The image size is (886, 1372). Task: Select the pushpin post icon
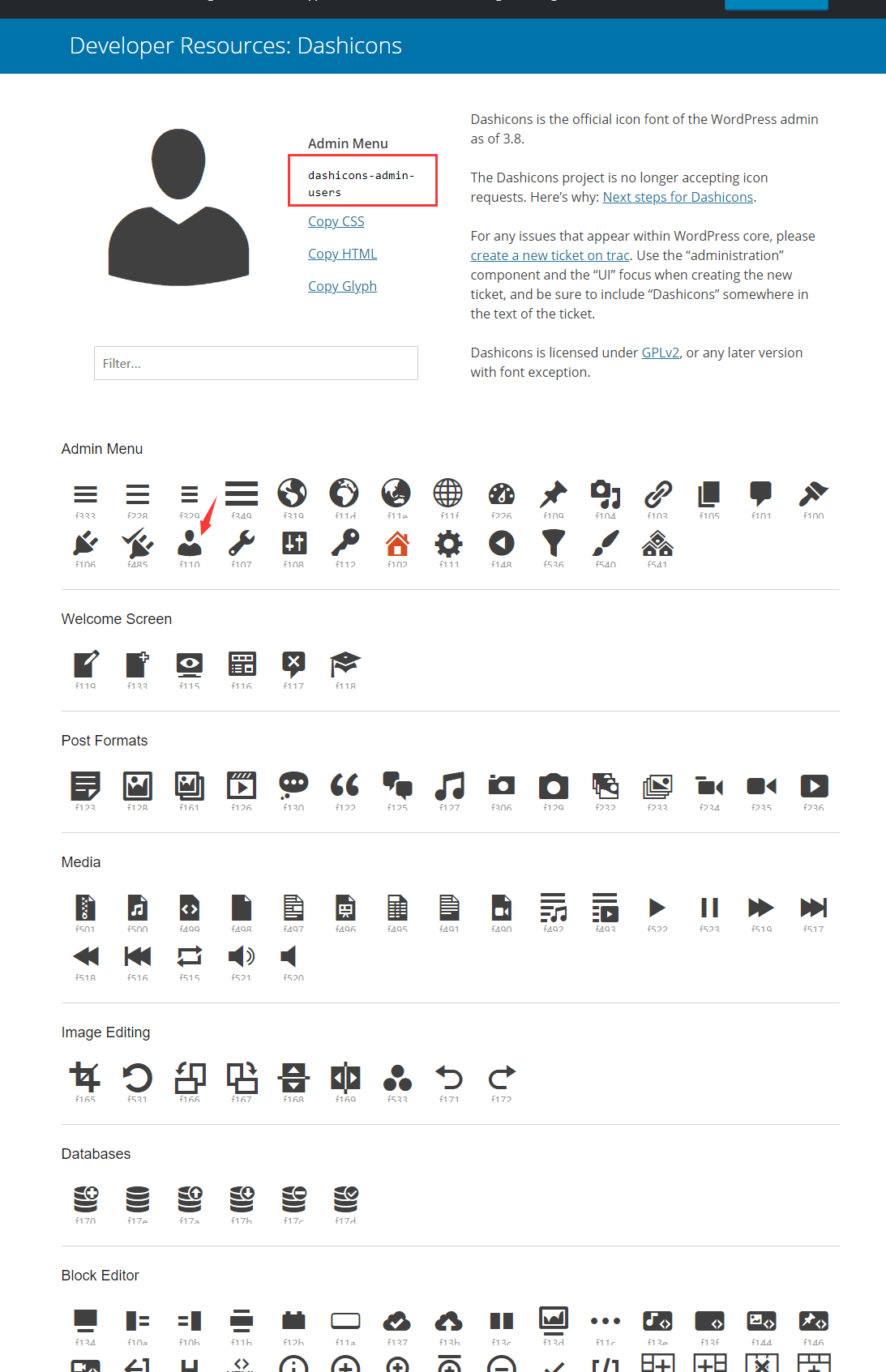click(x=554, y=494)
